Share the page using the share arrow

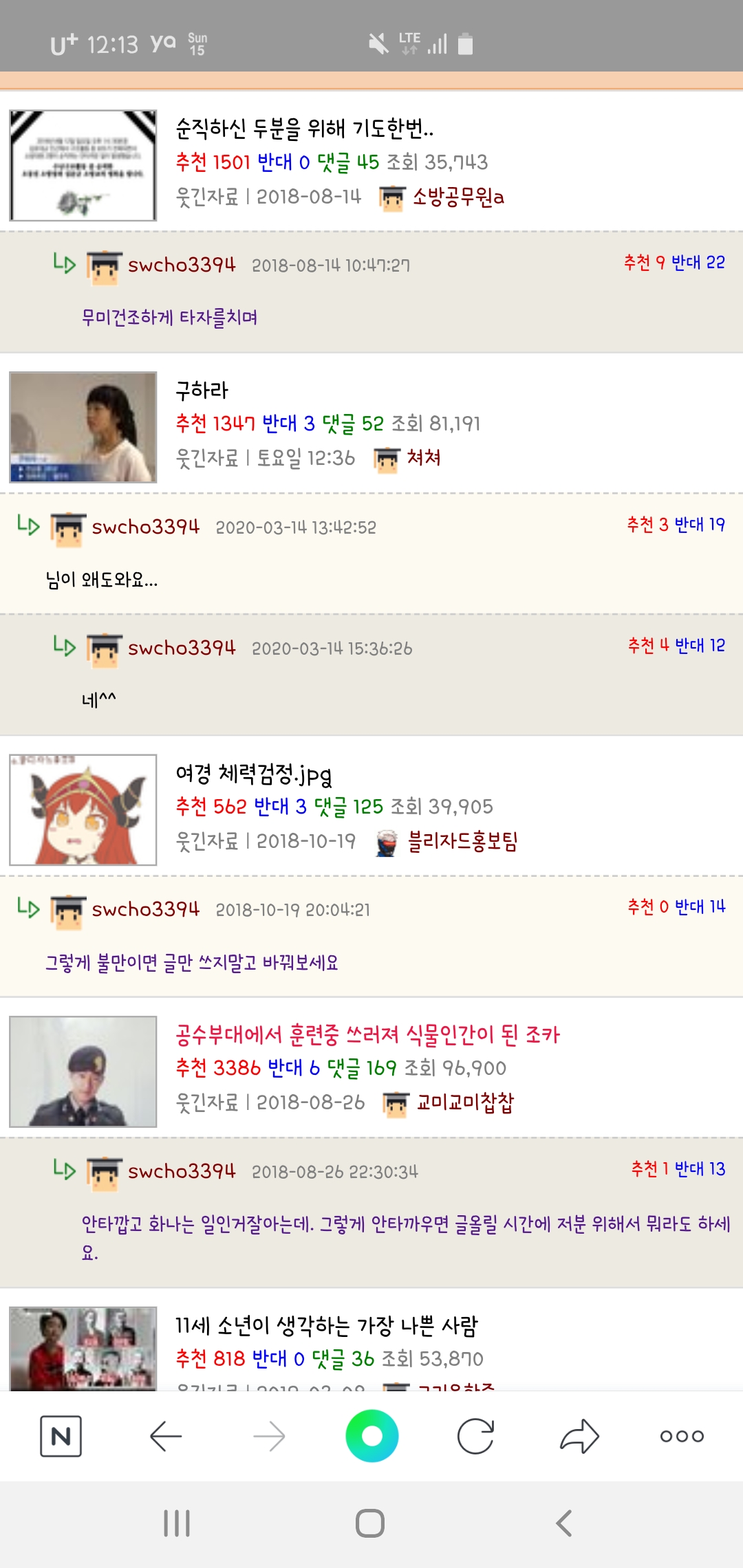click(x=579, y=1436)
